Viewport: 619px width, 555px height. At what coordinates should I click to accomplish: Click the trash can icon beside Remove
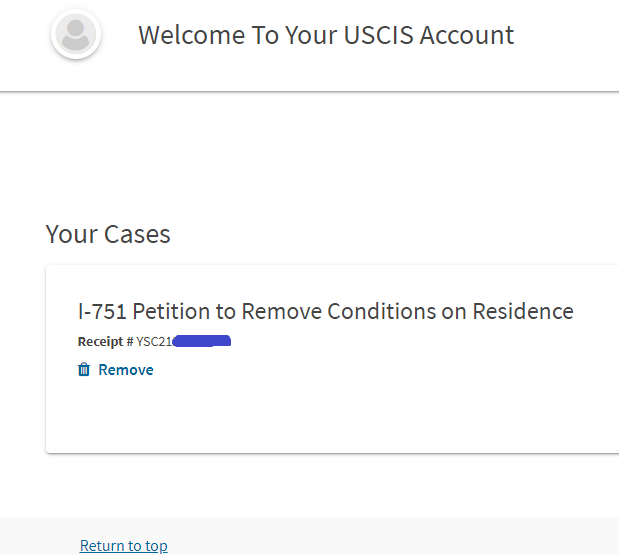84,369
